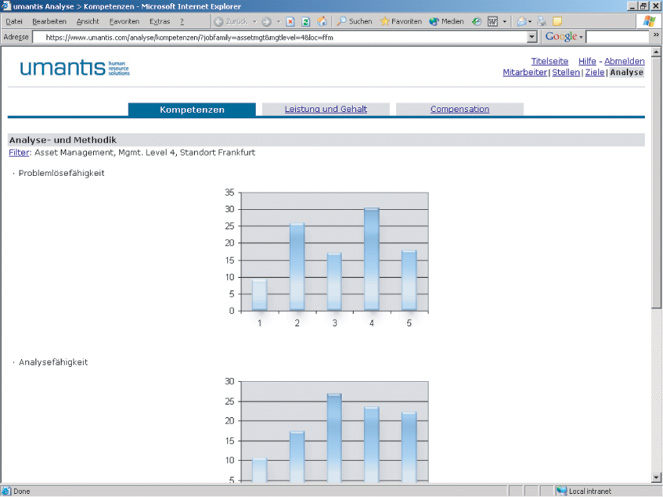The image size is (663, 497).
Task: Switch to the Compensation tab
Action: [x=459, y=109]
